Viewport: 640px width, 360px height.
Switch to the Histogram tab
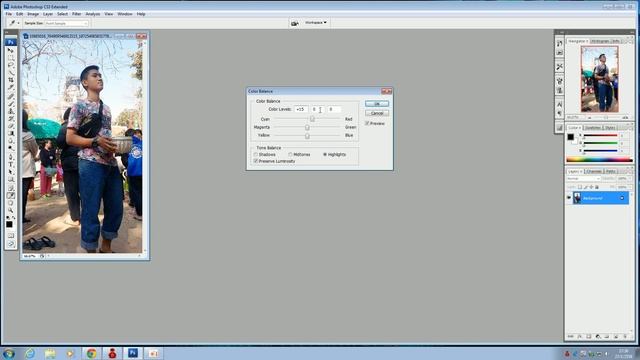(600, 41)
